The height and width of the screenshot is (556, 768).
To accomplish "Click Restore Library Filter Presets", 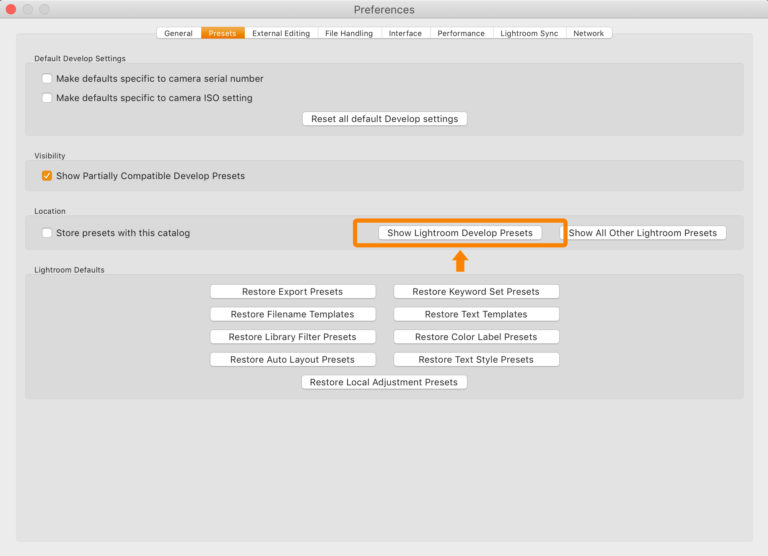I will [x=292, y=337].
